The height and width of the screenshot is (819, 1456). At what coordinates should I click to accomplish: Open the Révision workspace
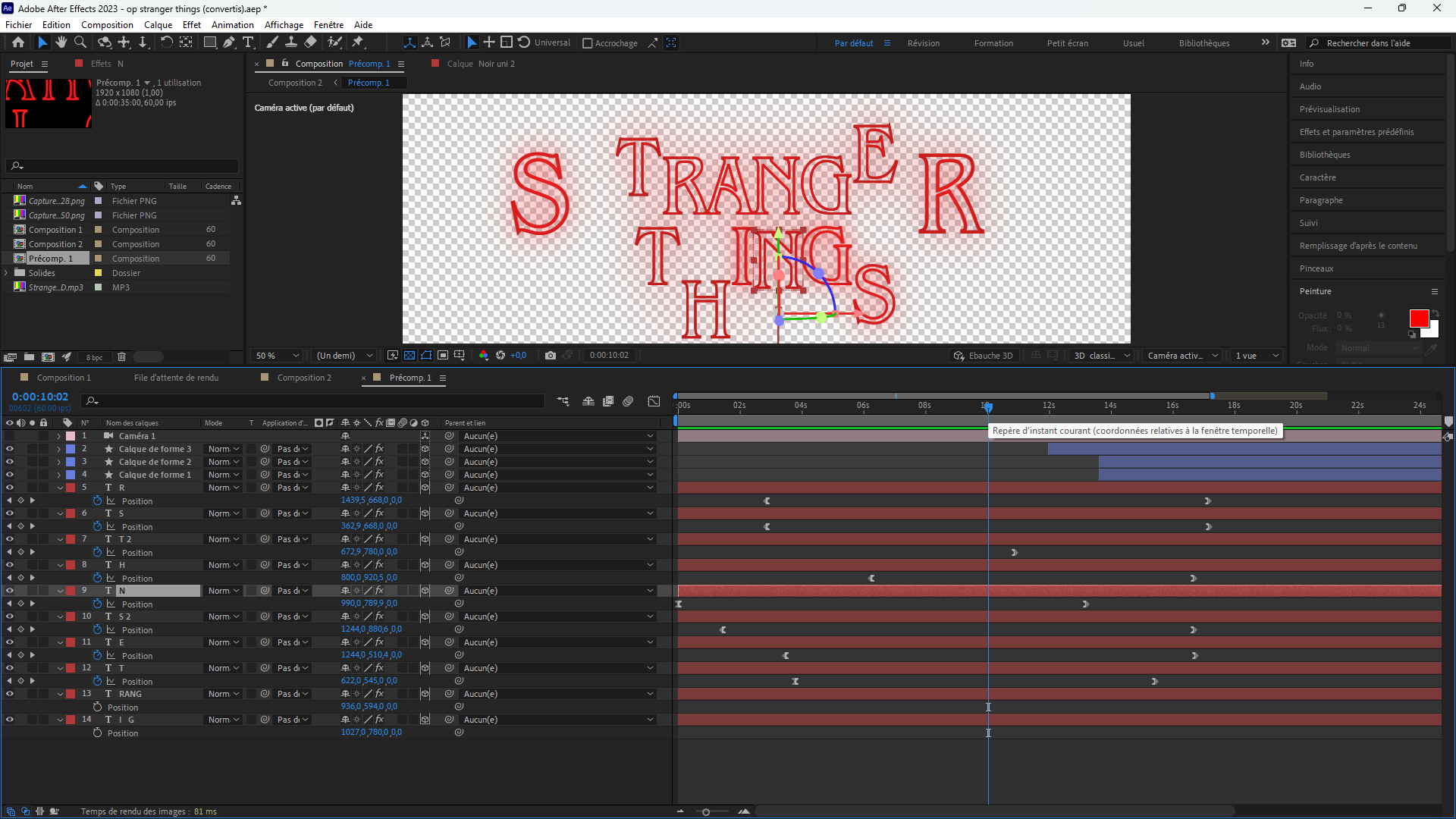pyautogui.click(x=923, y=43)
